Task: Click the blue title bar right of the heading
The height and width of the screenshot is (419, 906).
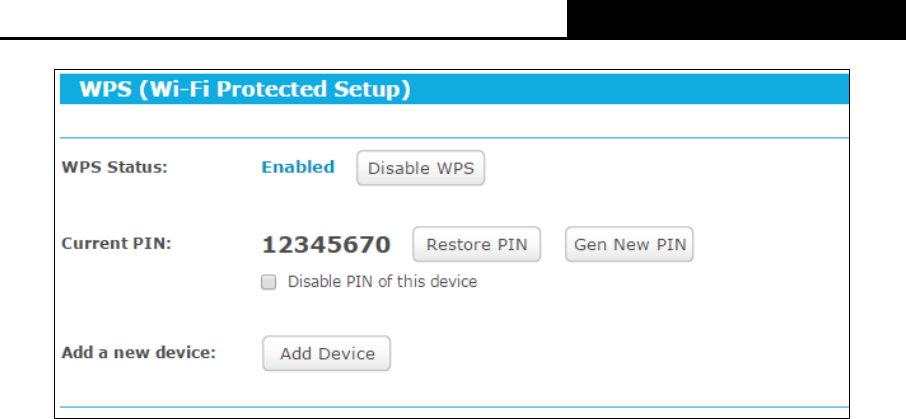Action: click(630, 89)
